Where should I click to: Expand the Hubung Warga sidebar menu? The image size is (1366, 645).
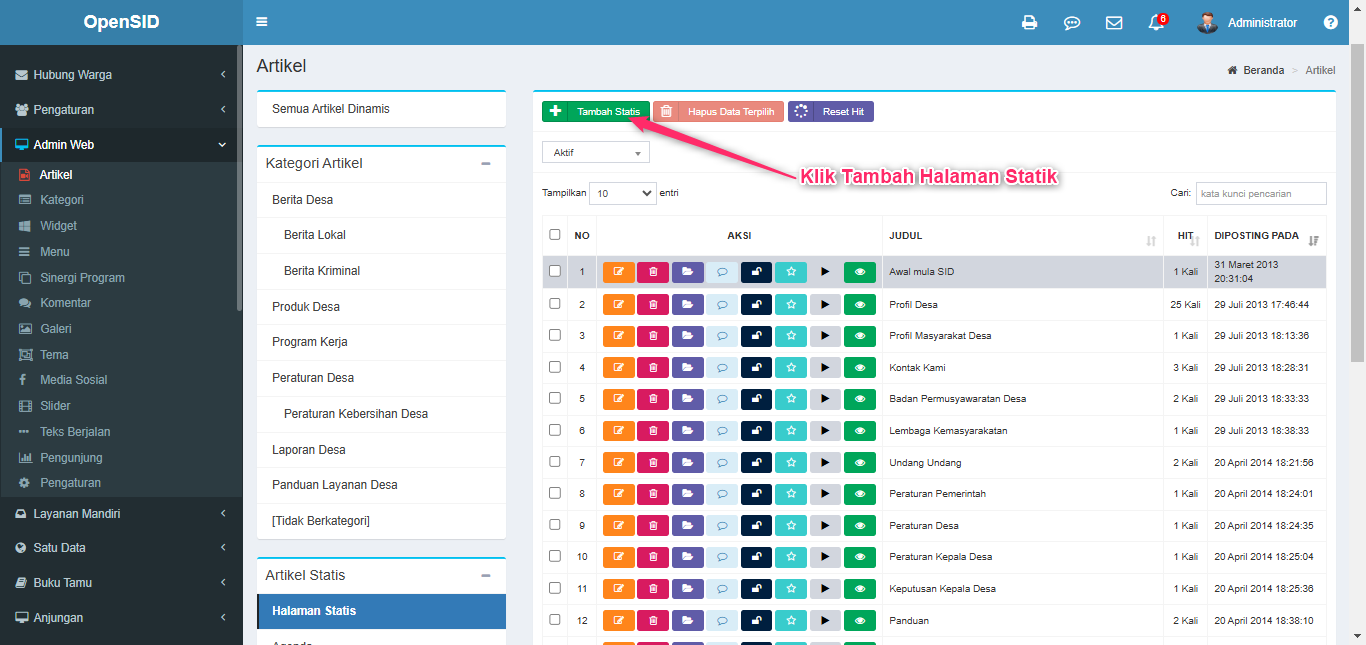tap(120, 75)
